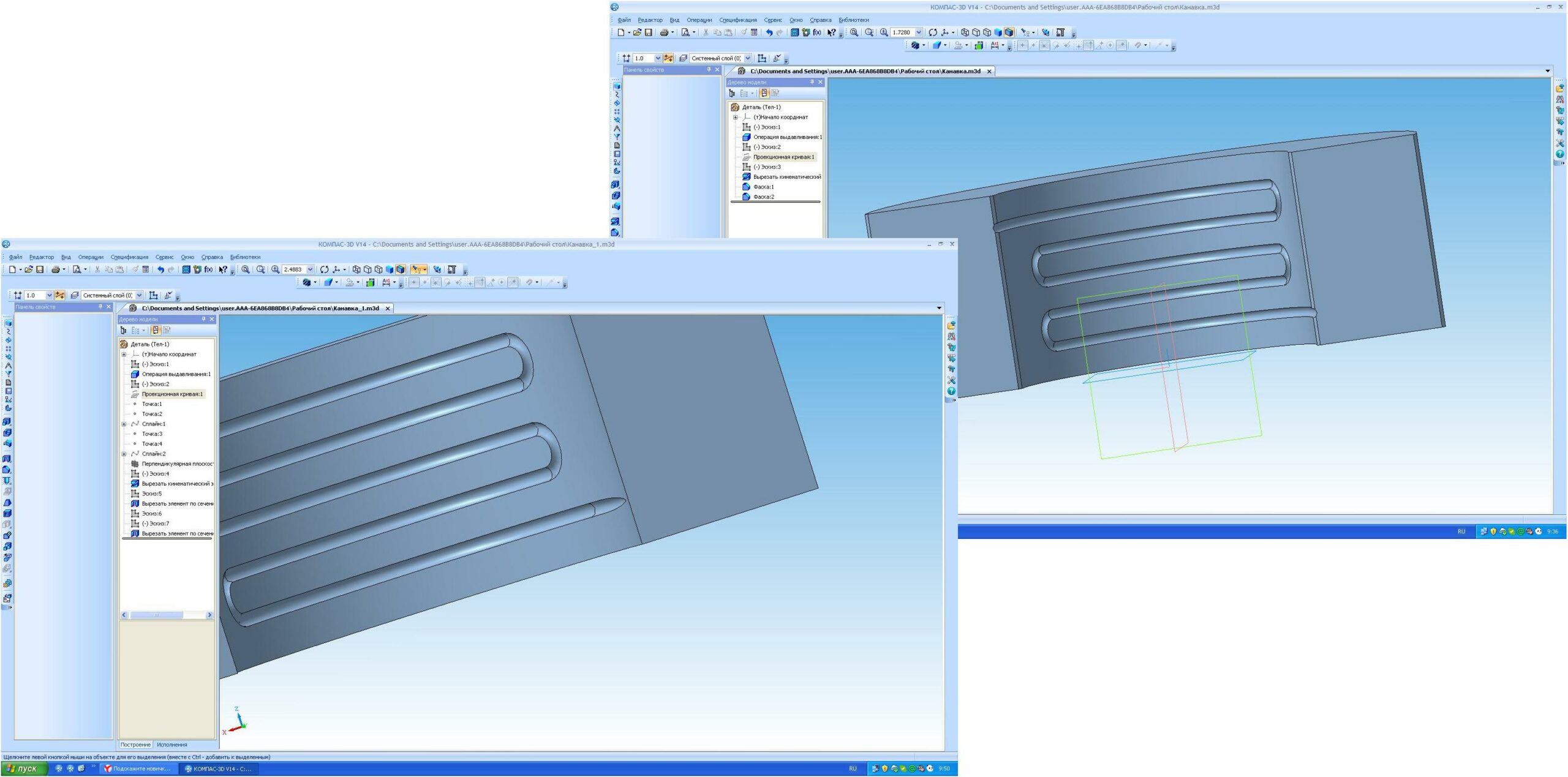Screen dimensions: 1568x777
Task: Open the 1.0 step dropdown in the Канавка_1 window
Action: (x=50, y=295)
